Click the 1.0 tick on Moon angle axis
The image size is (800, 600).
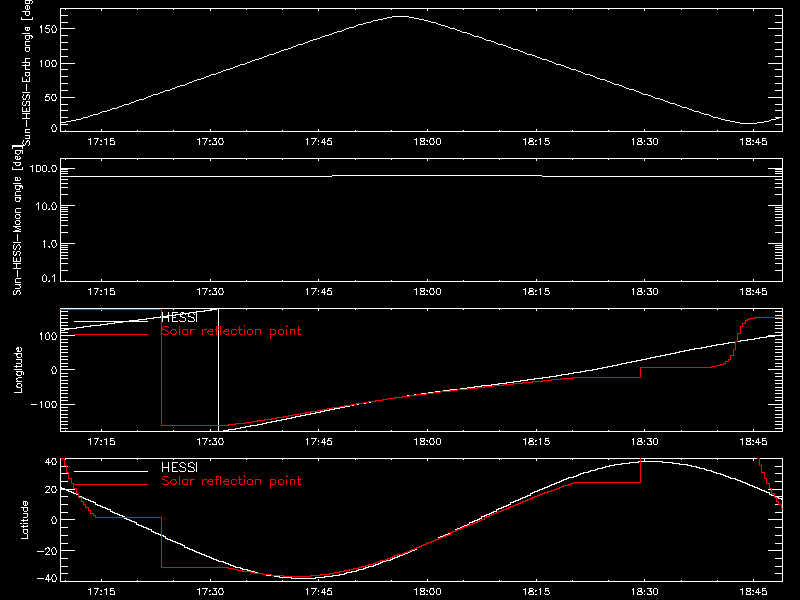pyautogui.click(x=49, y=244)
